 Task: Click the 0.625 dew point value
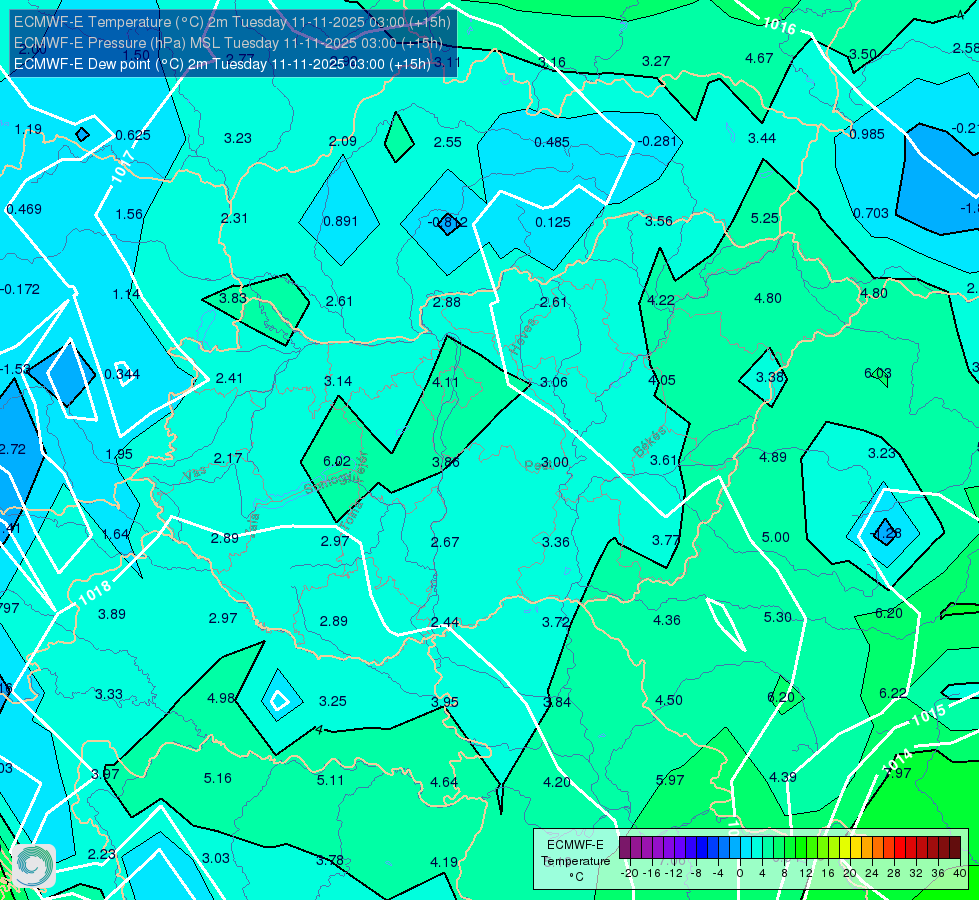133,136
